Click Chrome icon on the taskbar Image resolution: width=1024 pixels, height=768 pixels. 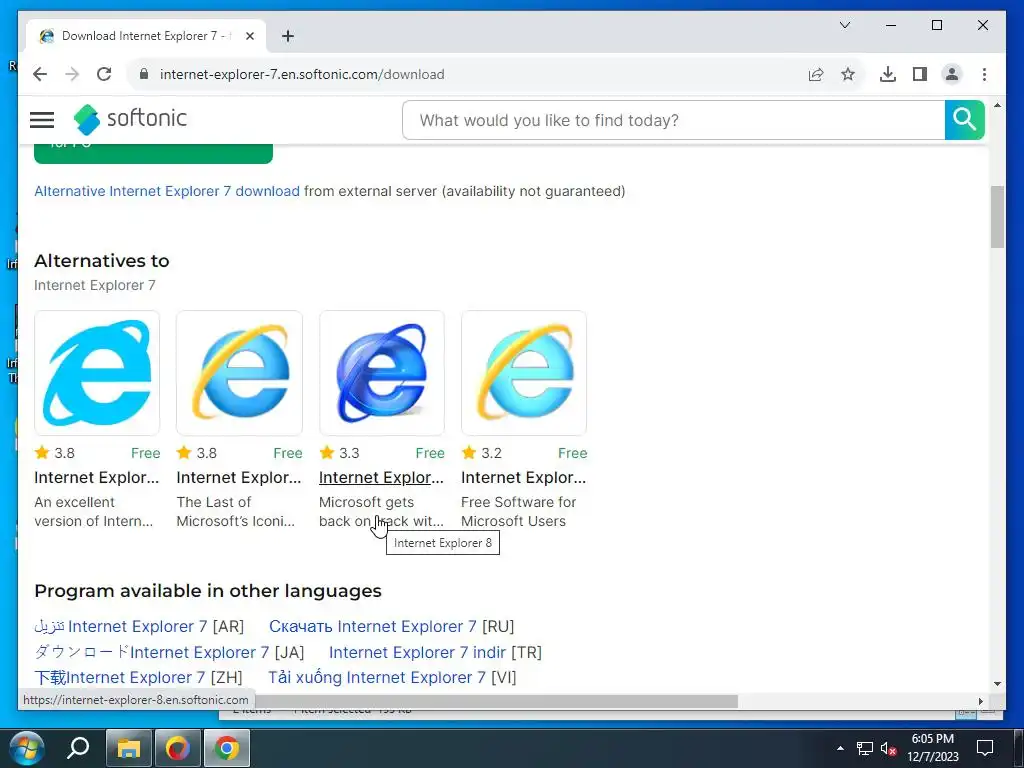pyautogui.click(x=227, y=748)
